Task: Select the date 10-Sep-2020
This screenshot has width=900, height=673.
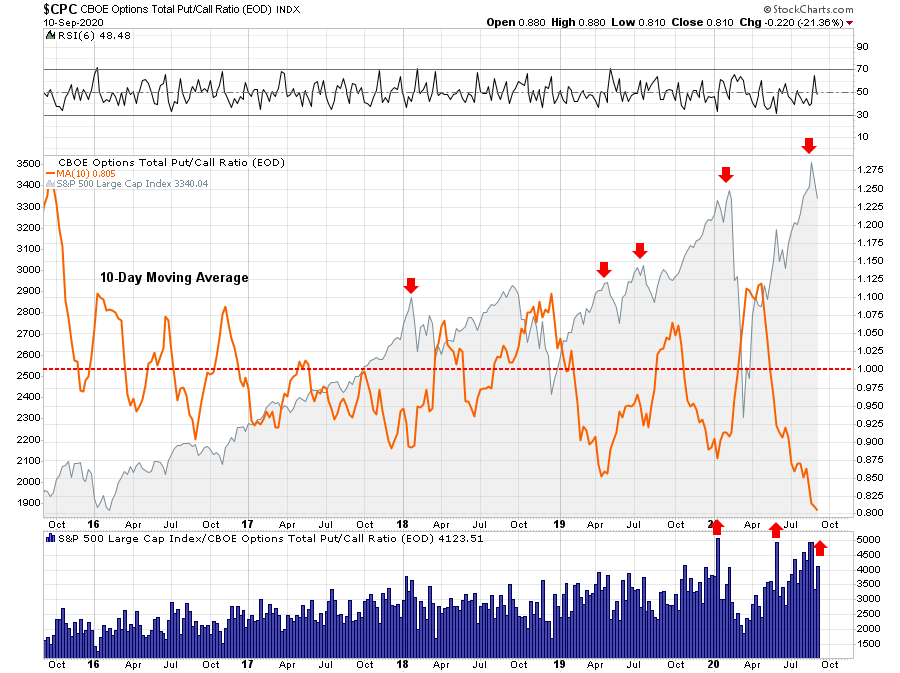Action: [x=73, y=22]
